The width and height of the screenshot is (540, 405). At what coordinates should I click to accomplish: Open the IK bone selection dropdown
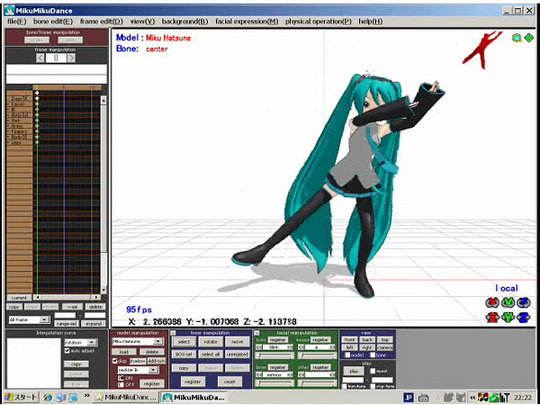click(x=153, y=370)
